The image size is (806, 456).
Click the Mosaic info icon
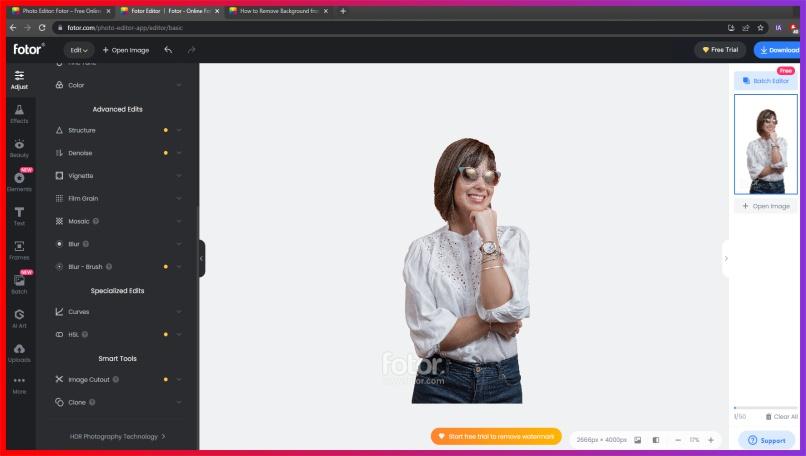click(96, 221)
